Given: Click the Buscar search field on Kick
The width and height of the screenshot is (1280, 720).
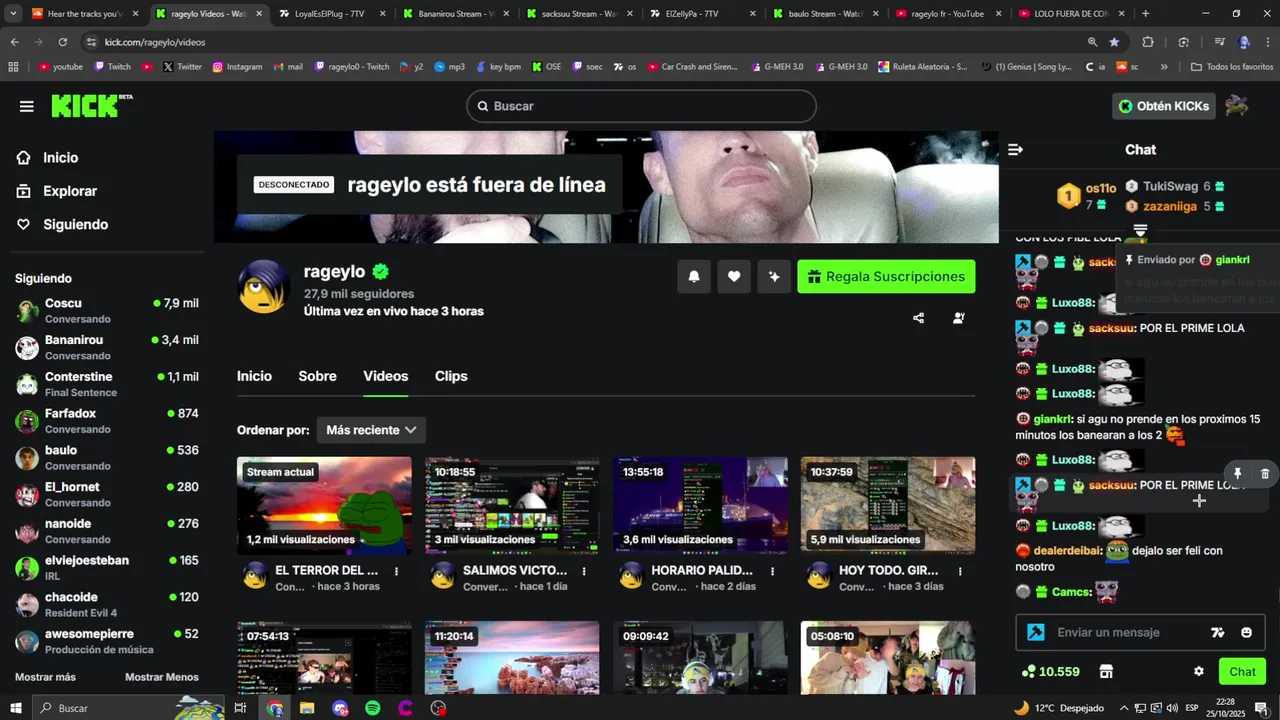Looking at the screenshot, I should point(641,106).
